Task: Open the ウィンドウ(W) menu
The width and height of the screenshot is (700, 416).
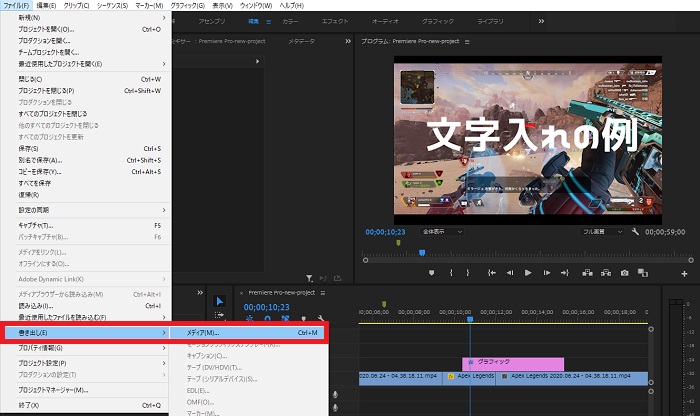Action: click(256, 5)
